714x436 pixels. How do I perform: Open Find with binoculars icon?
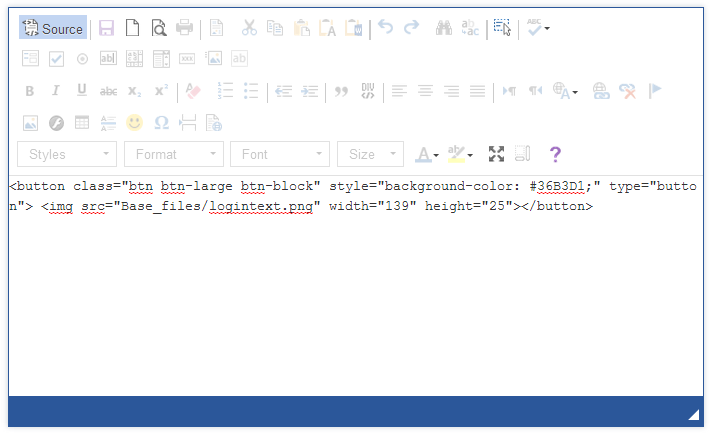click(x=444, y=28)
